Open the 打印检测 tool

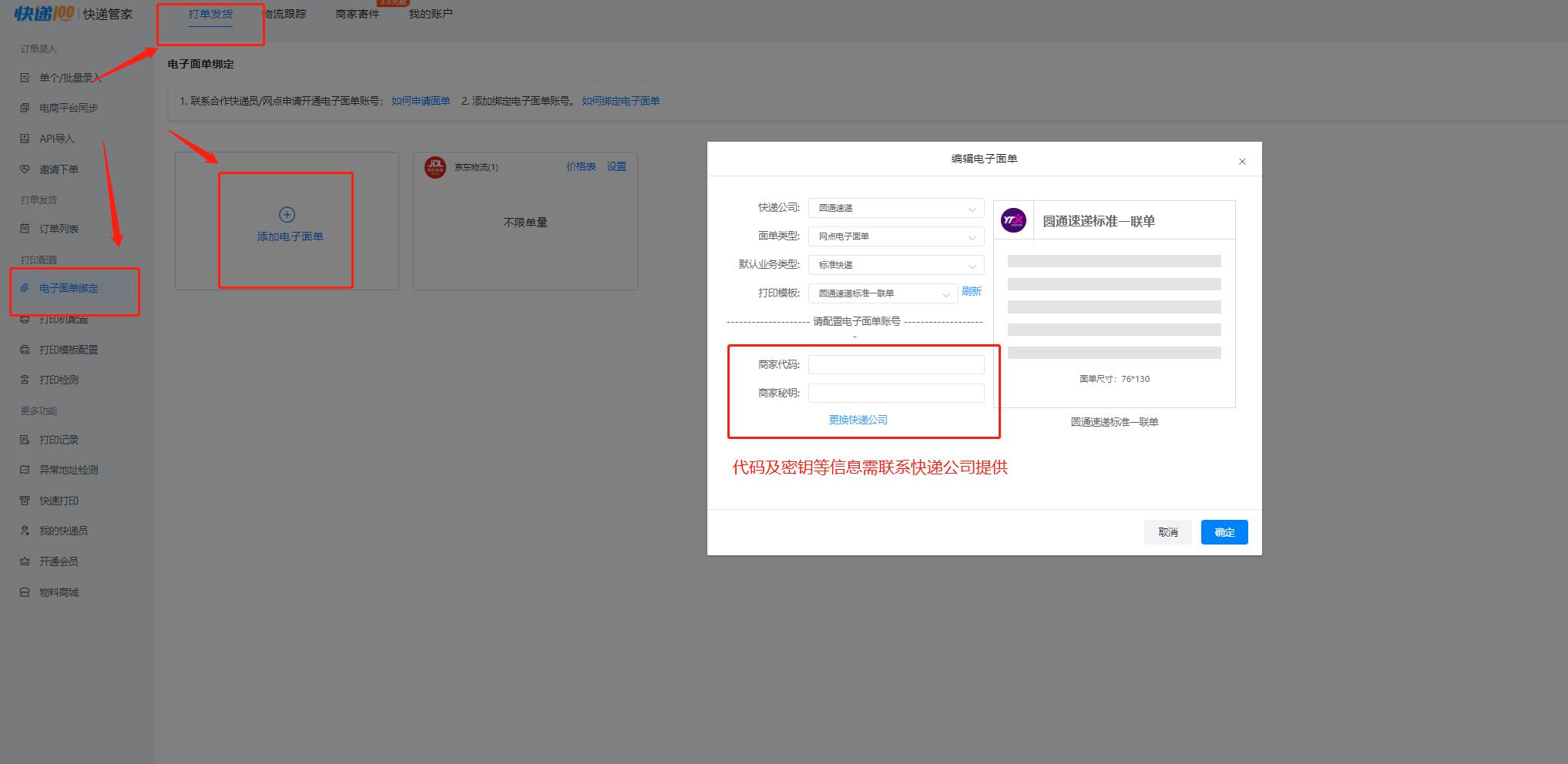[58, 379]
